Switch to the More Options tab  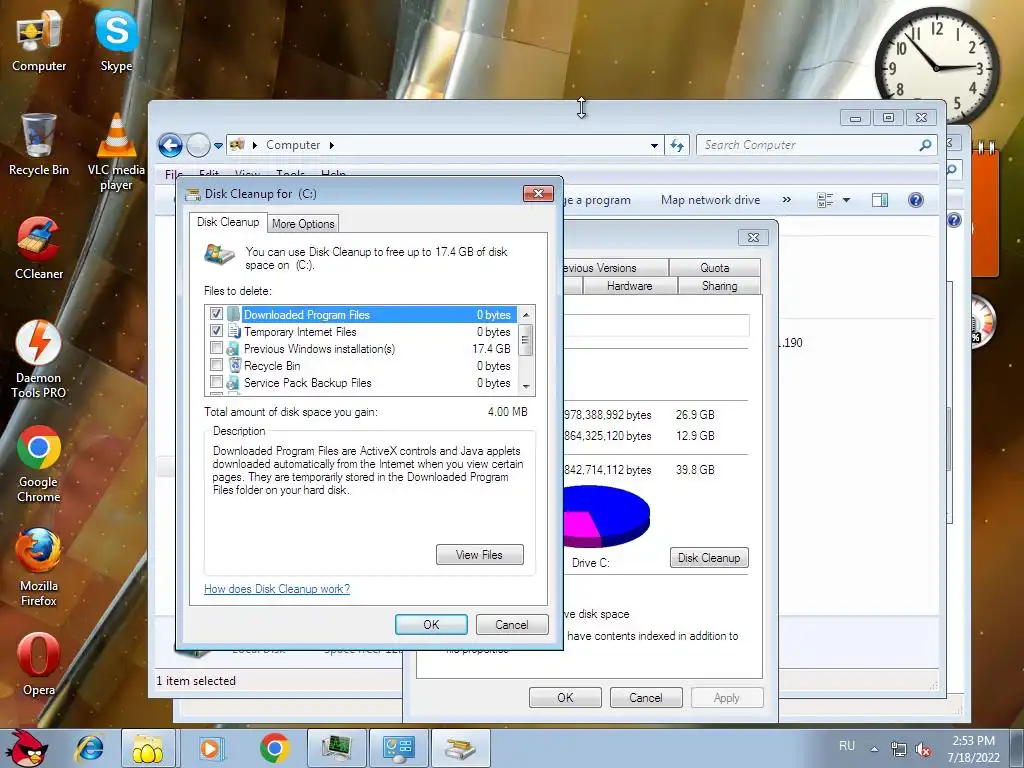coord(303,224)
